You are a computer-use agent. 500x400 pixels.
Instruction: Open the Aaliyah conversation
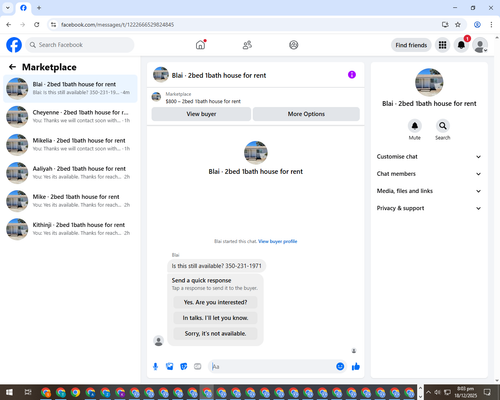[x=70, y=173]
